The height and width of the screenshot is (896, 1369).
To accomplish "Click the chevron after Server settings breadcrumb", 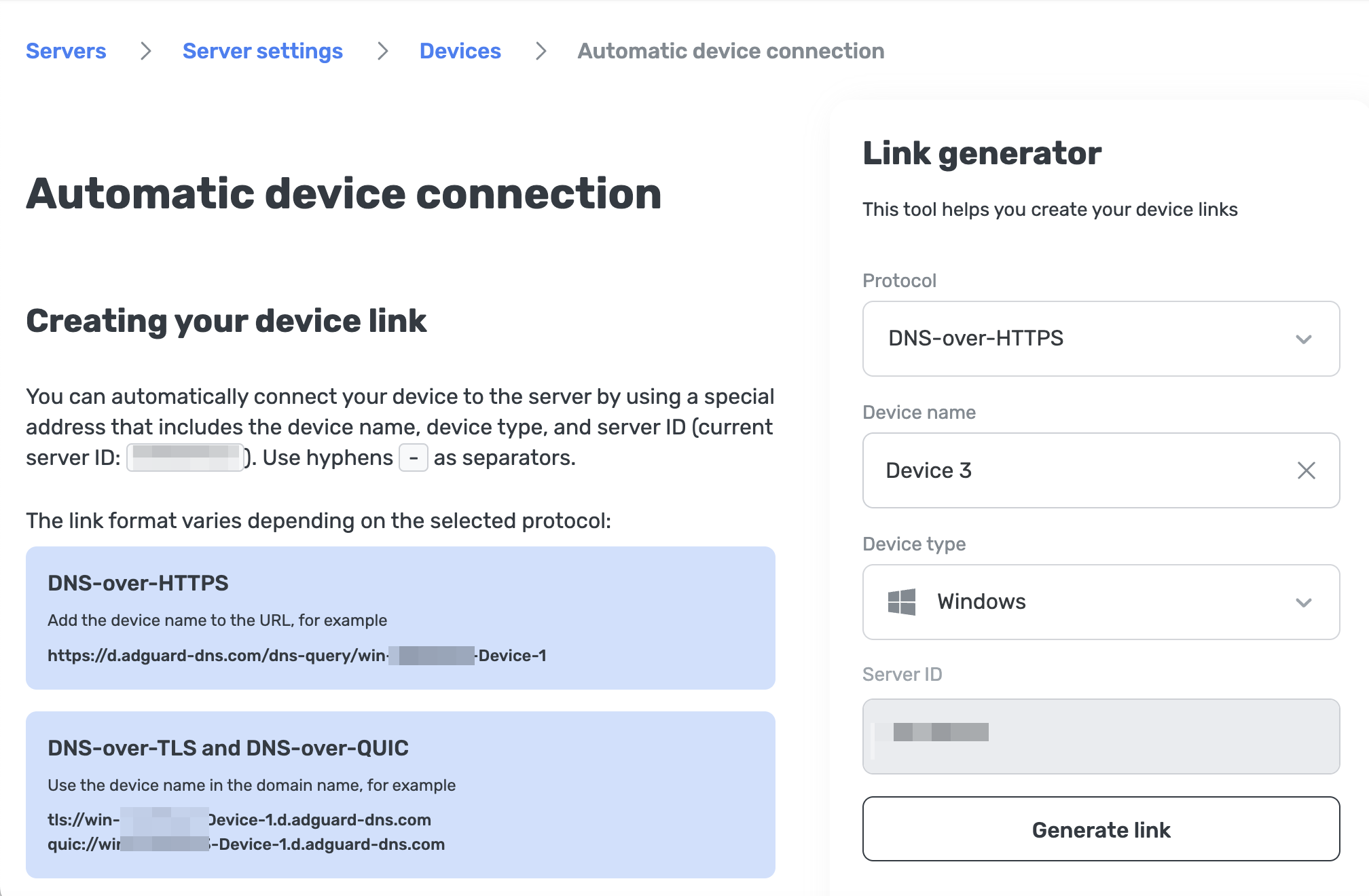I will pyautogui.click(x=382, y=51).
